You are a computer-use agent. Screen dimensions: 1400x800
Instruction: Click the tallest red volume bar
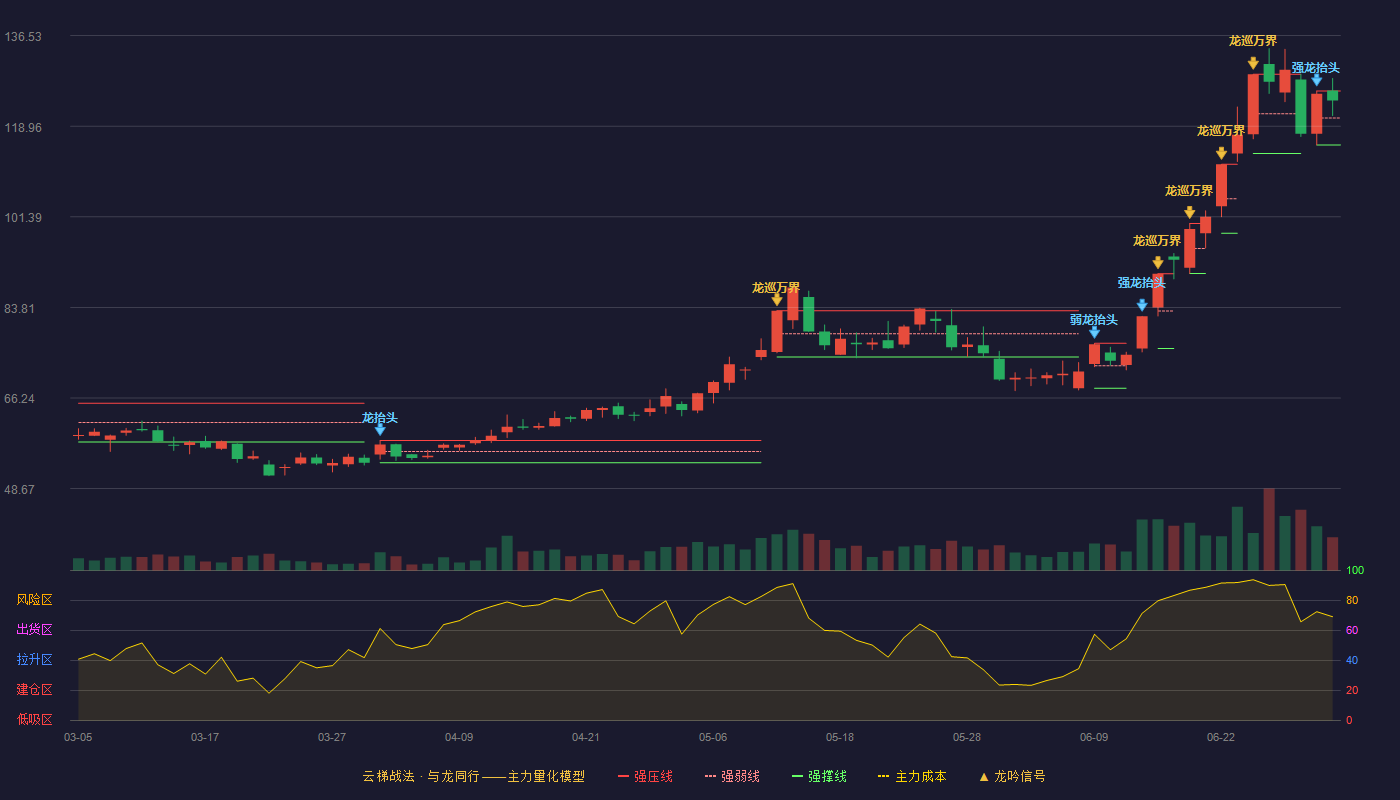(1269, 529)
